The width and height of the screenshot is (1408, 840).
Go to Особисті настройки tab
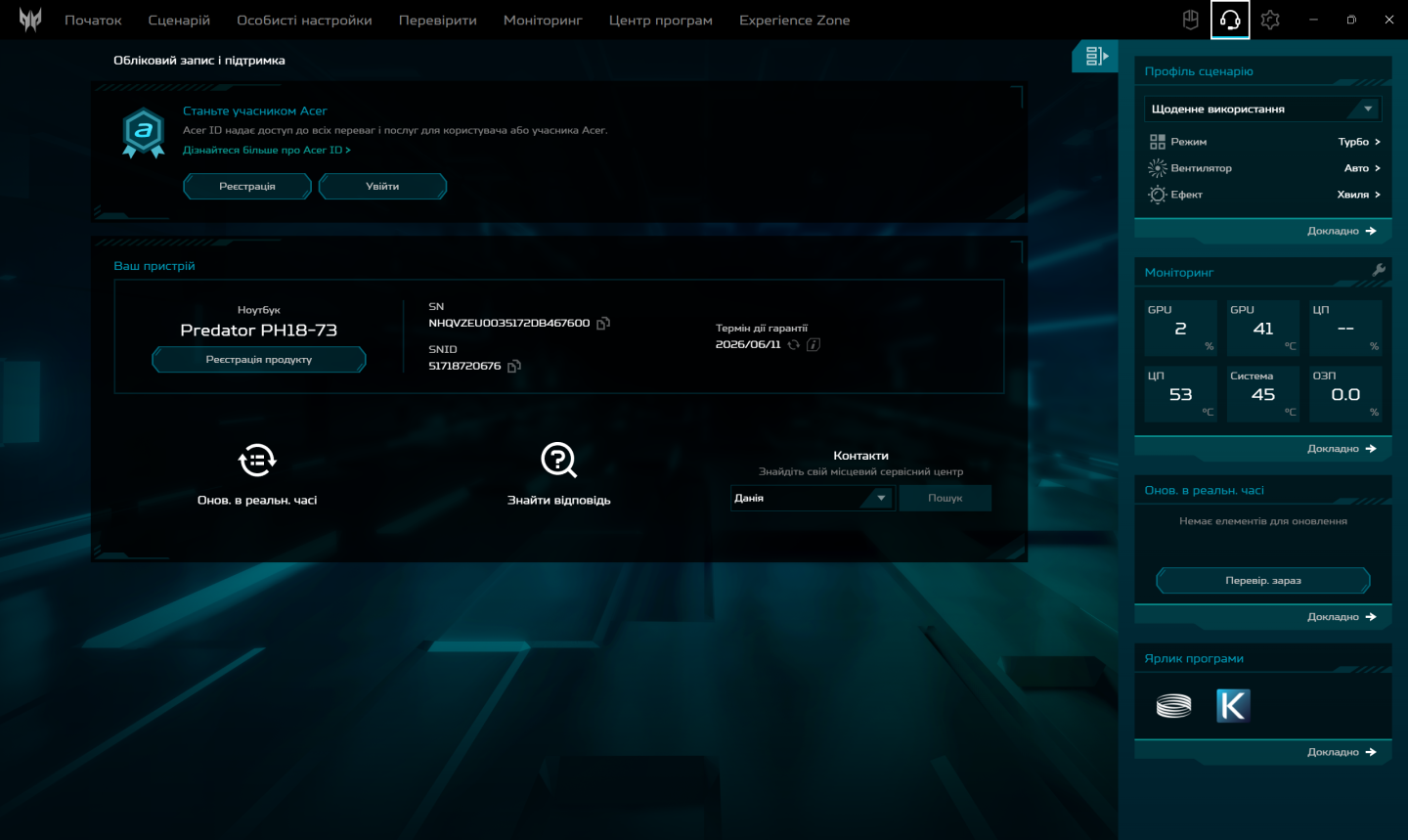coord(304,21)
